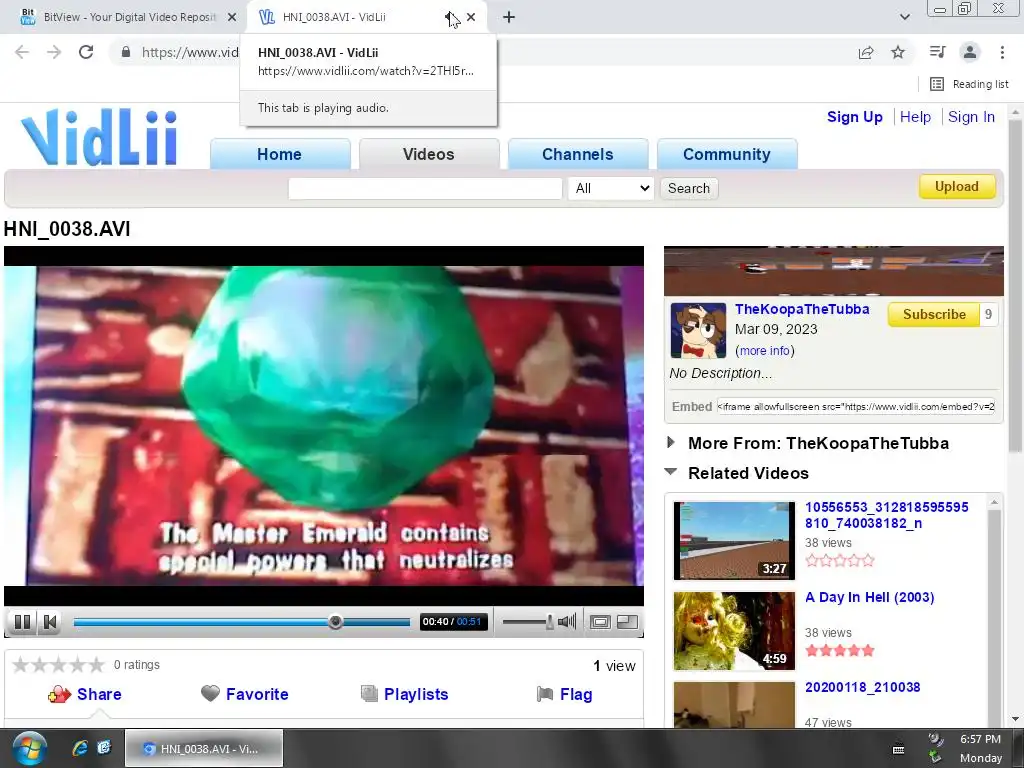
Task: Subscribe to TheKoopaTheTubba channel
Action: pos(934,314)
